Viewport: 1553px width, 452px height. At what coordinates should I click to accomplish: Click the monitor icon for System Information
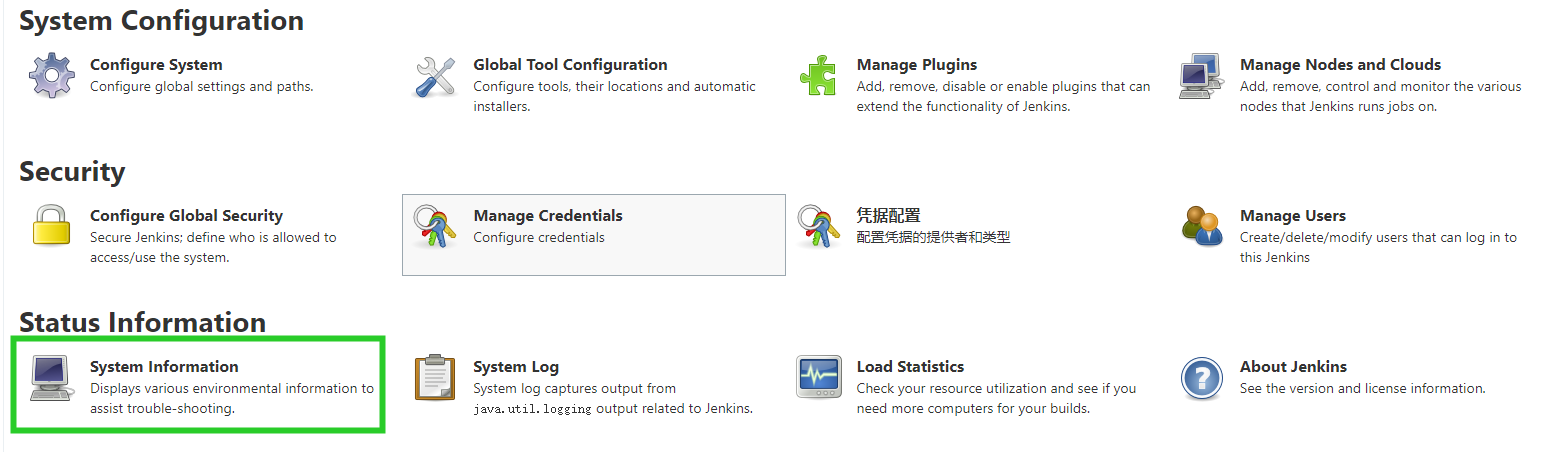pyautogui.click(x=51, y=378)
